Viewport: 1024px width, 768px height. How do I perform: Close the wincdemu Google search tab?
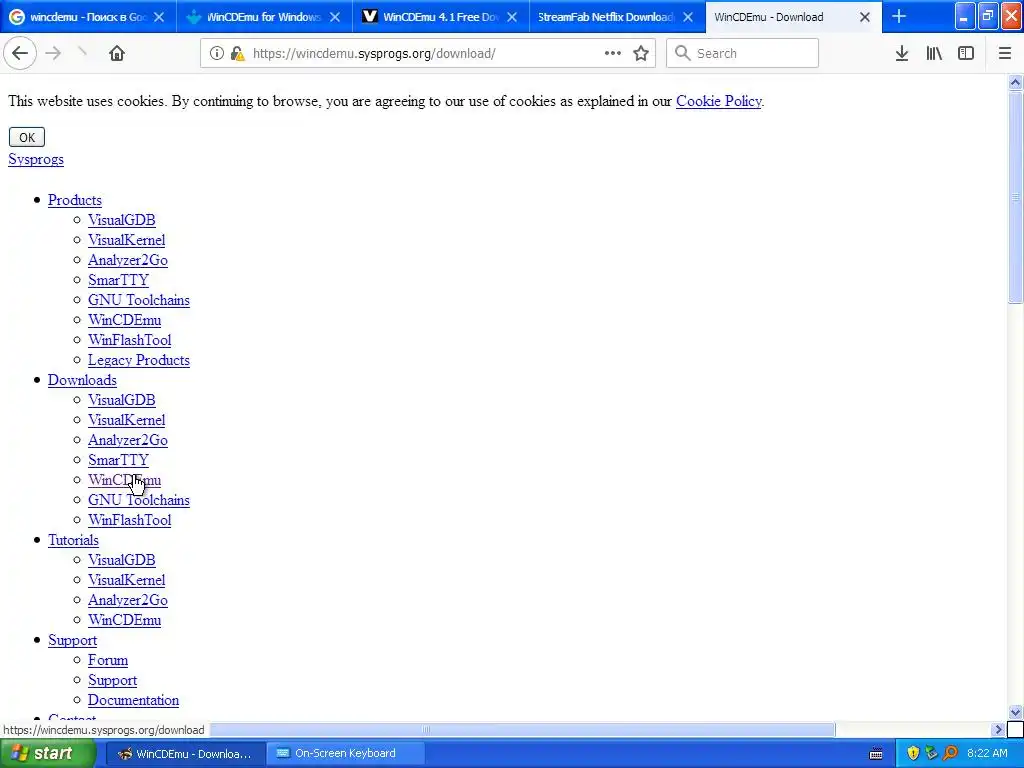(159, 17)
